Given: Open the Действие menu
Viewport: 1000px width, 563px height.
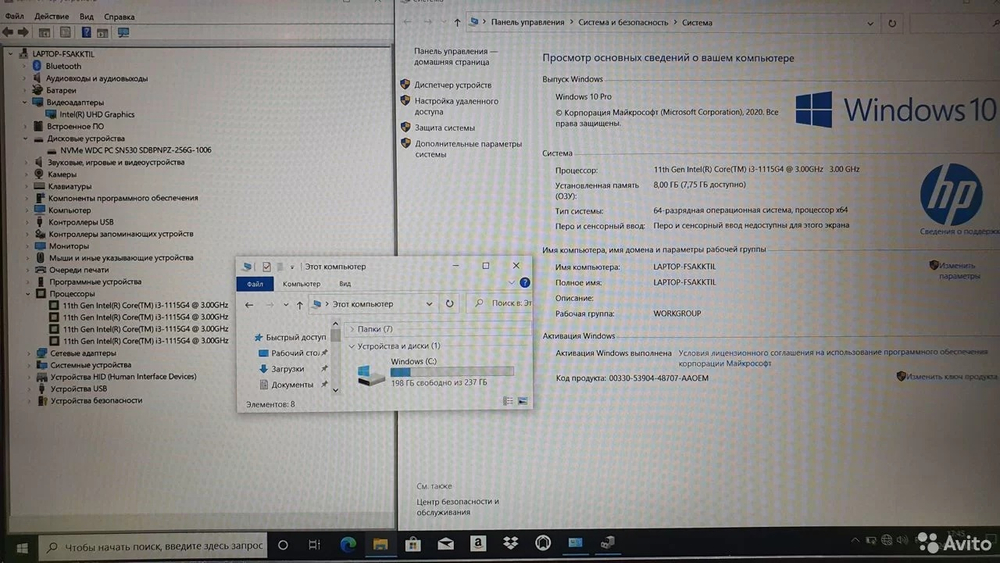Looking at the screenshot, I should click(52, 17).
